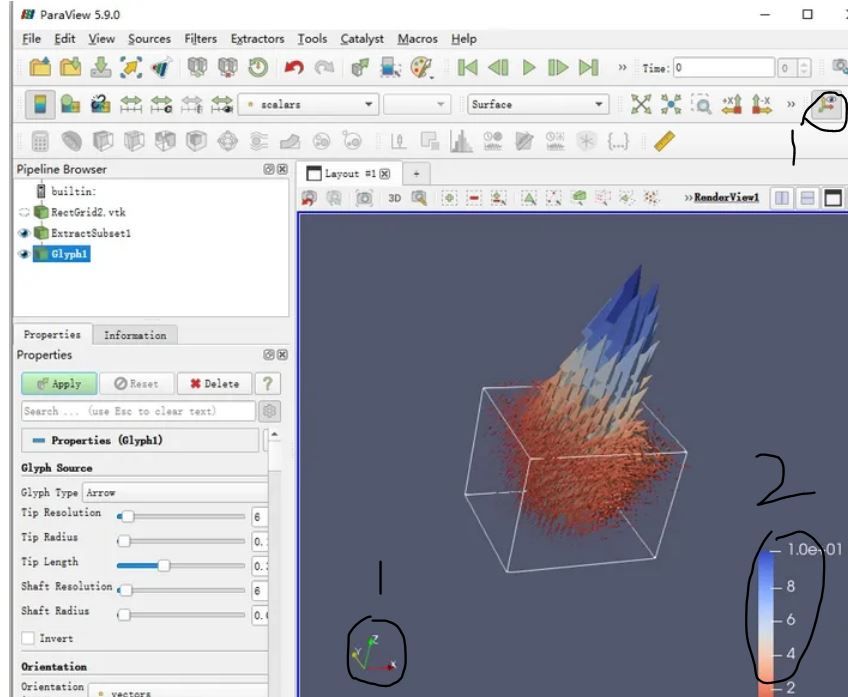Image resolution: width=848 pixels, height=697 pixels.
Task: Hide the ExtractSubset1 pipeline item
Action: tap(24, 233)
